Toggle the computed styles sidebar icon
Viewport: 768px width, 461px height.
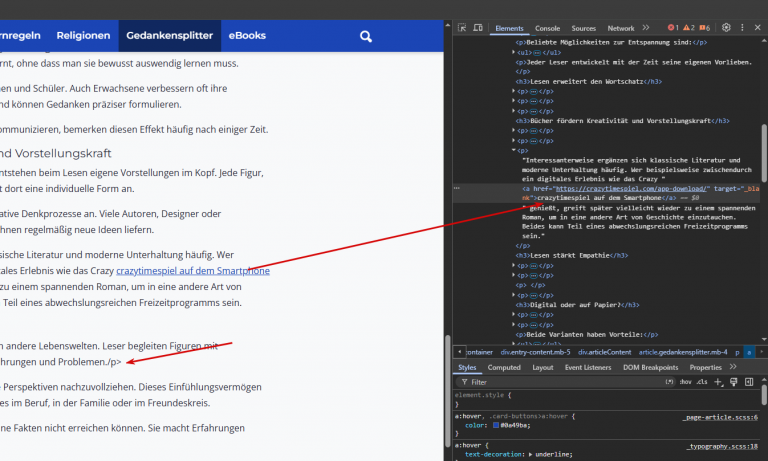coord(749,382)
